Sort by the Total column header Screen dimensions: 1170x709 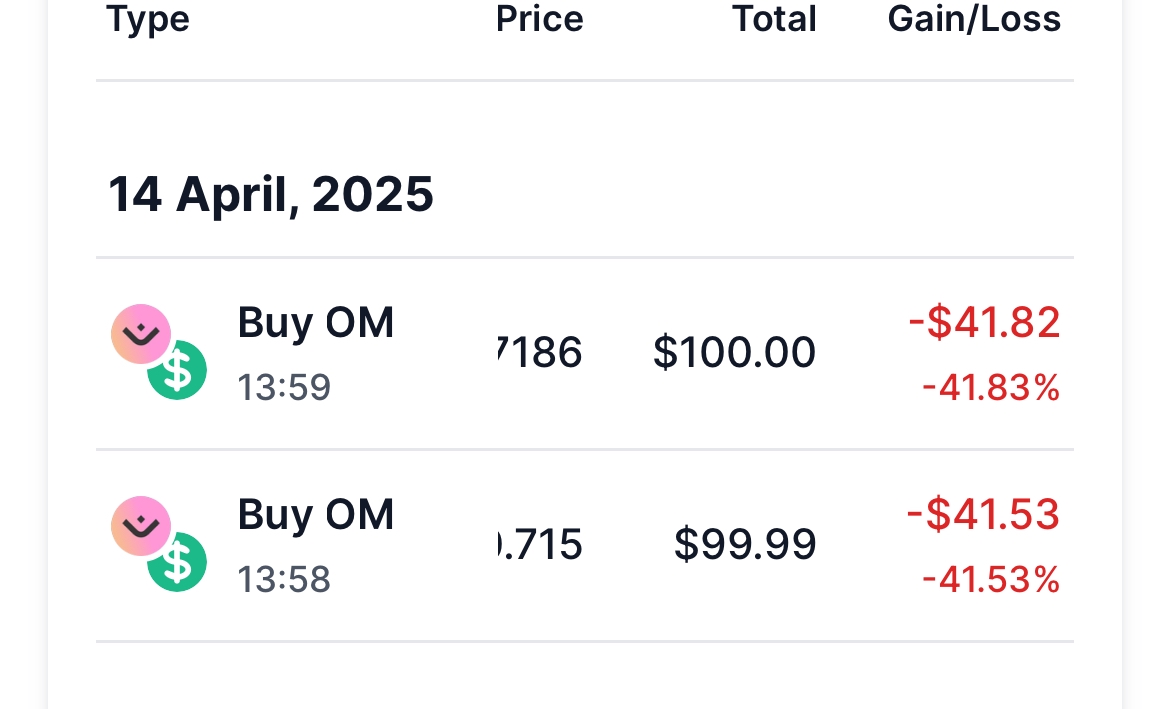774,19
